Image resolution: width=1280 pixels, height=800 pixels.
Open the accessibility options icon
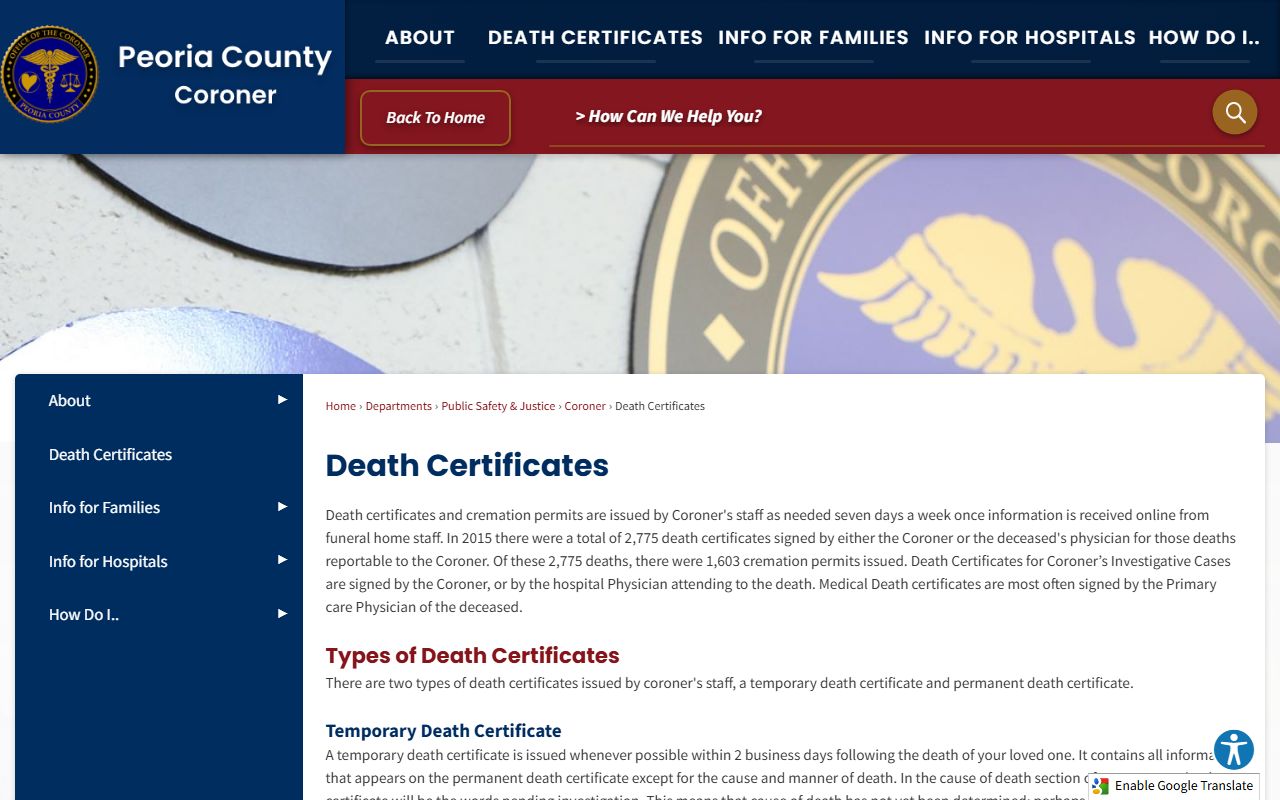(1234, 750)
